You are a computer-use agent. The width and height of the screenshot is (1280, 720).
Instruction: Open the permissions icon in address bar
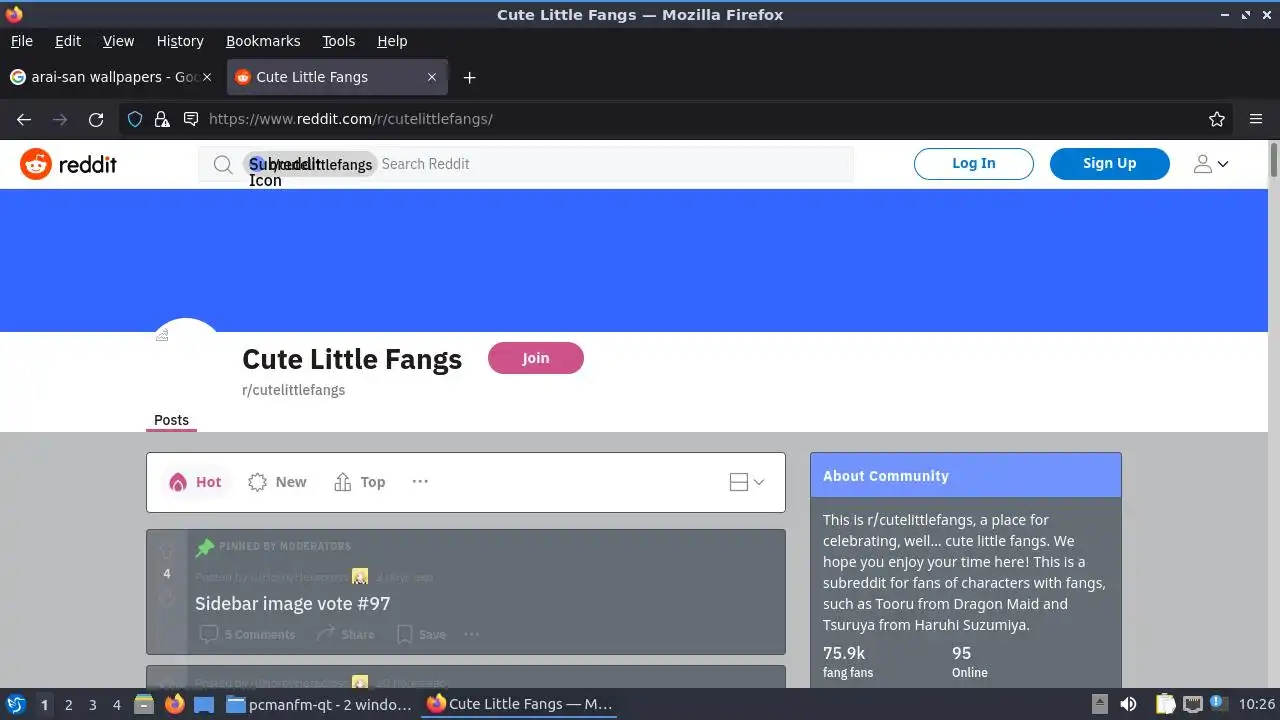coord(191,119)
